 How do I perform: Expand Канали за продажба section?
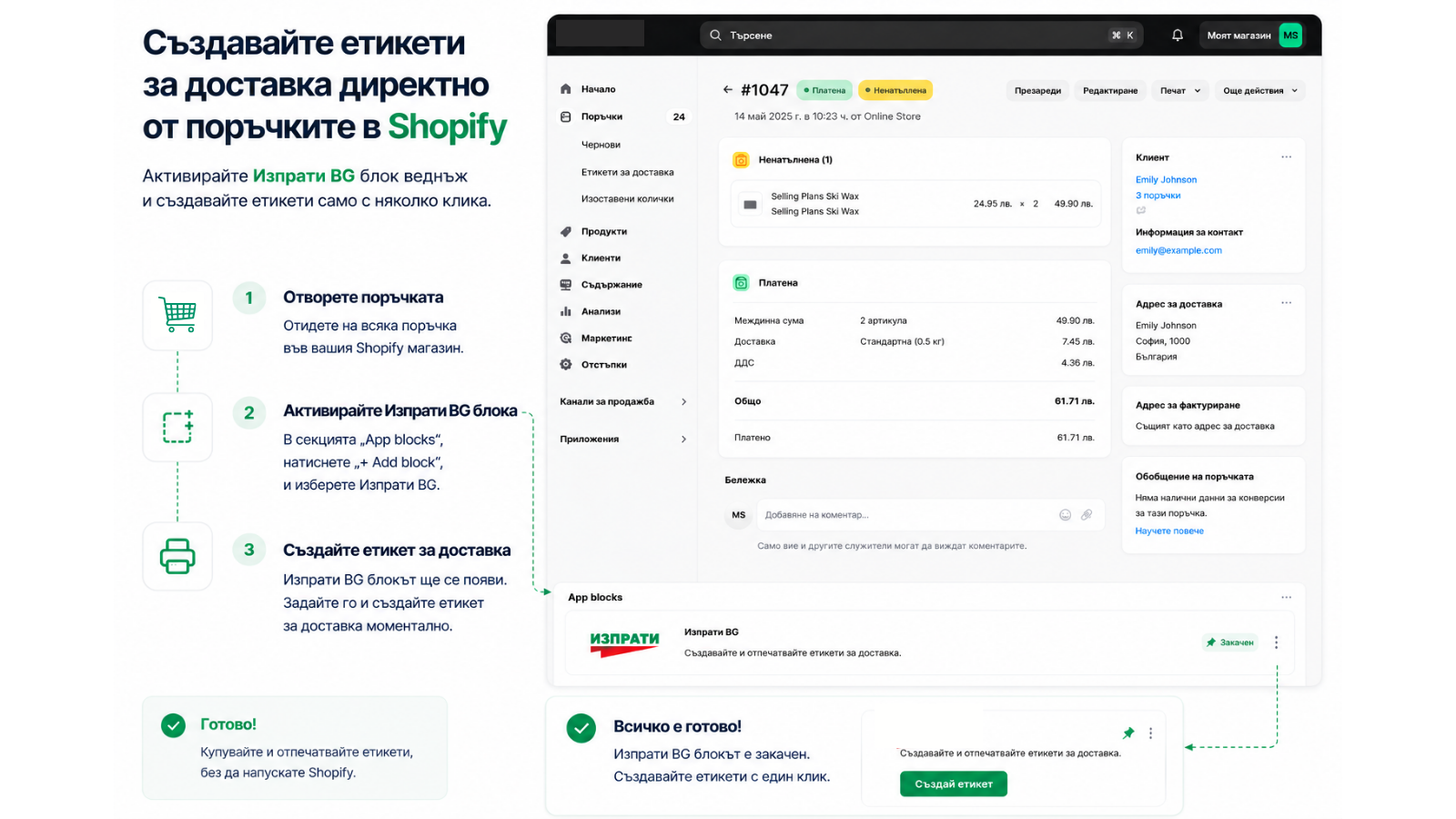[623, 402]
